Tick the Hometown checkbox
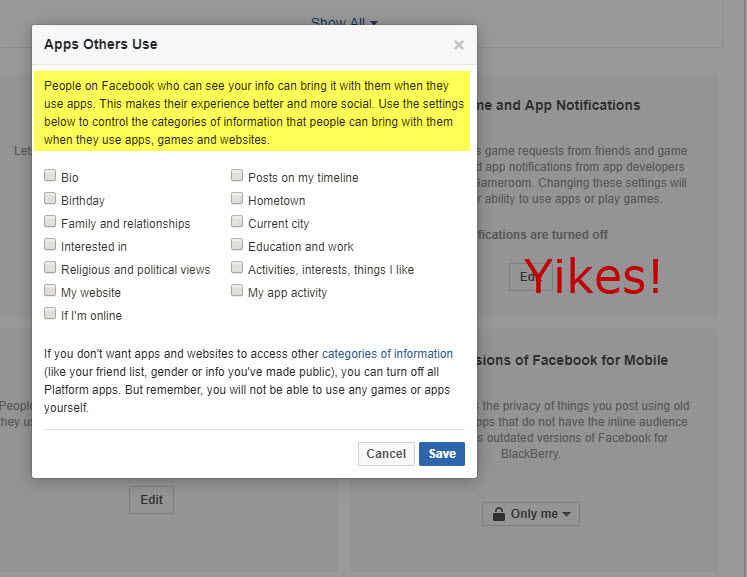Image resolution: width=747 pixels, height=577 pixels. click(x=237, y=198)
